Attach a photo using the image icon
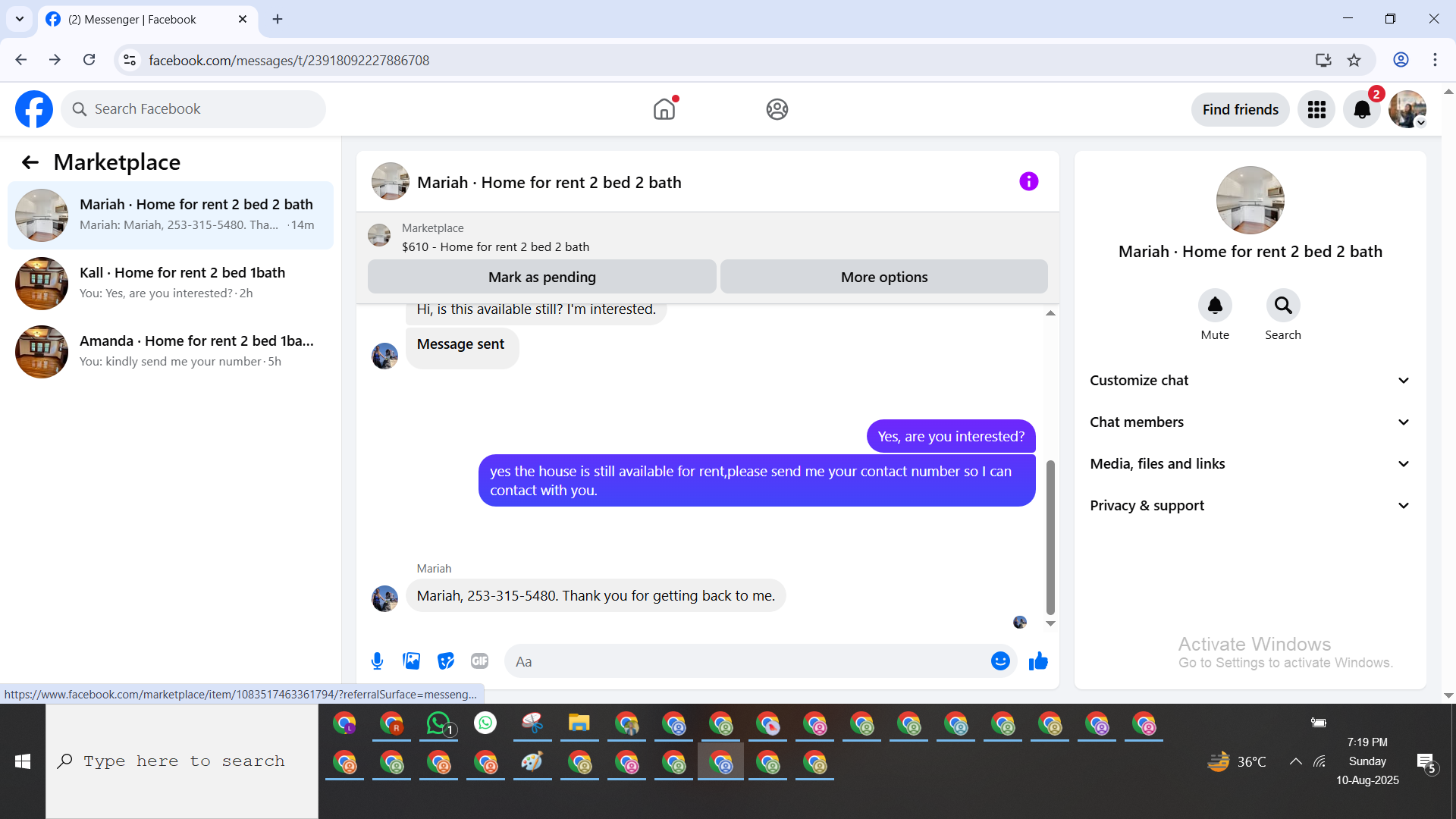Screen dimensions: 1456x819 pos(411,661)
